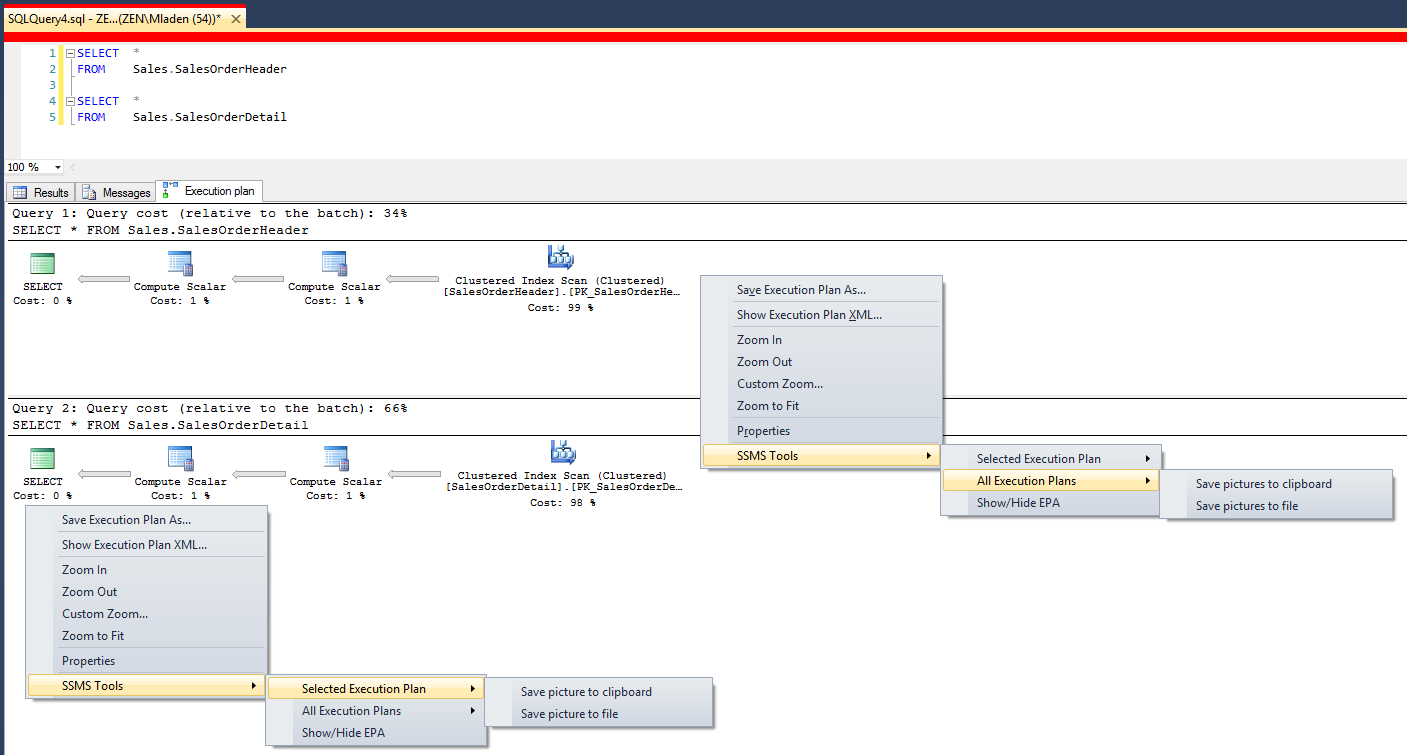Choose Save pictures to clipboard
Viewport: 1407px width, 755px height.
tap(1263, 484)
